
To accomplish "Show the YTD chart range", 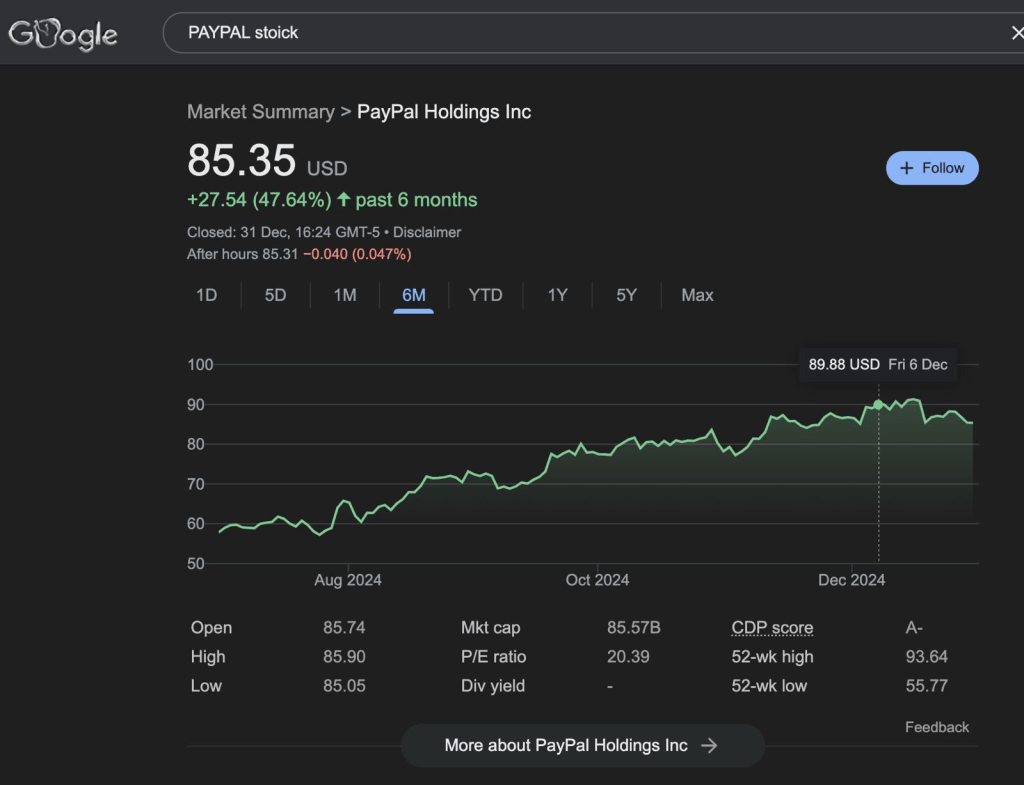I will [x=485, y=295].
